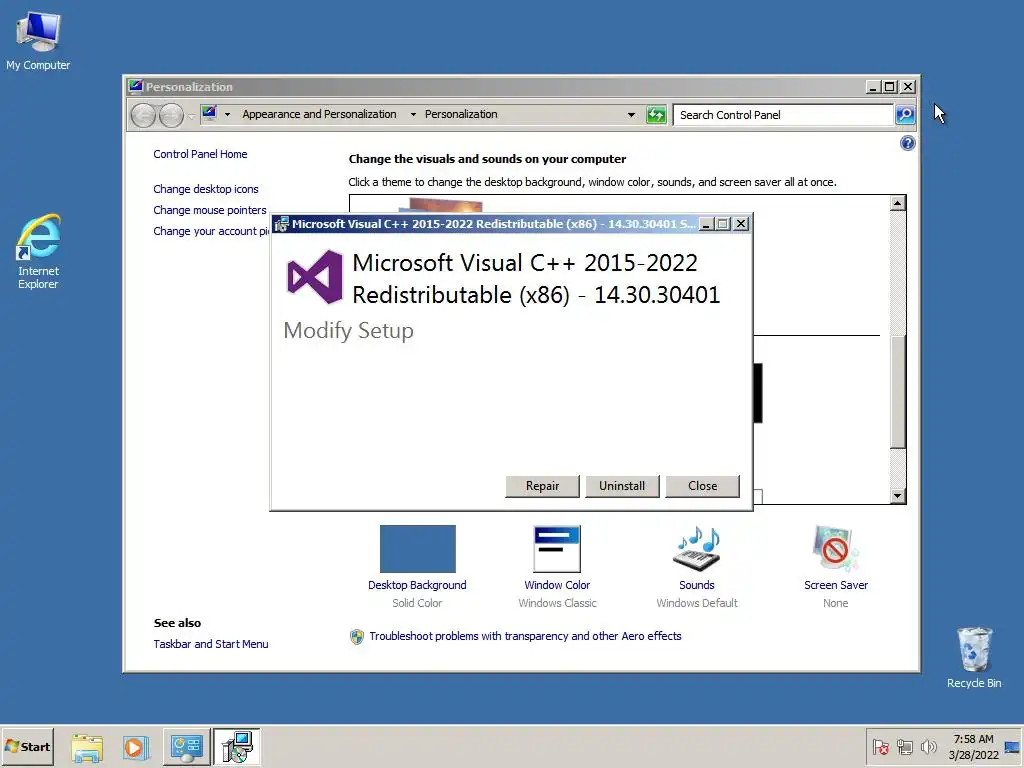Open Troubleshoot transparency and Aero effects link

[525, 636]
